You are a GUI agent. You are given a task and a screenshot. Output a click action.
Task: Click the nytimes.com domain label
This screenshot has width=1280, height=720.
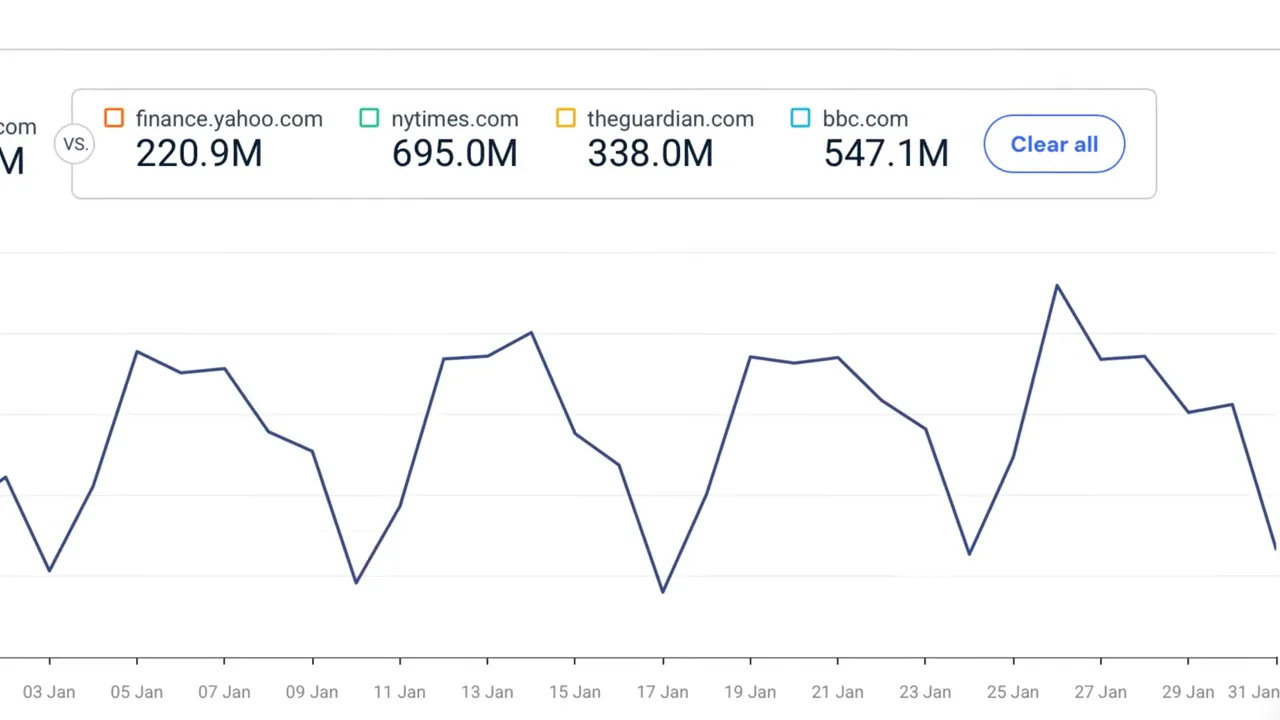pos(455,119)
